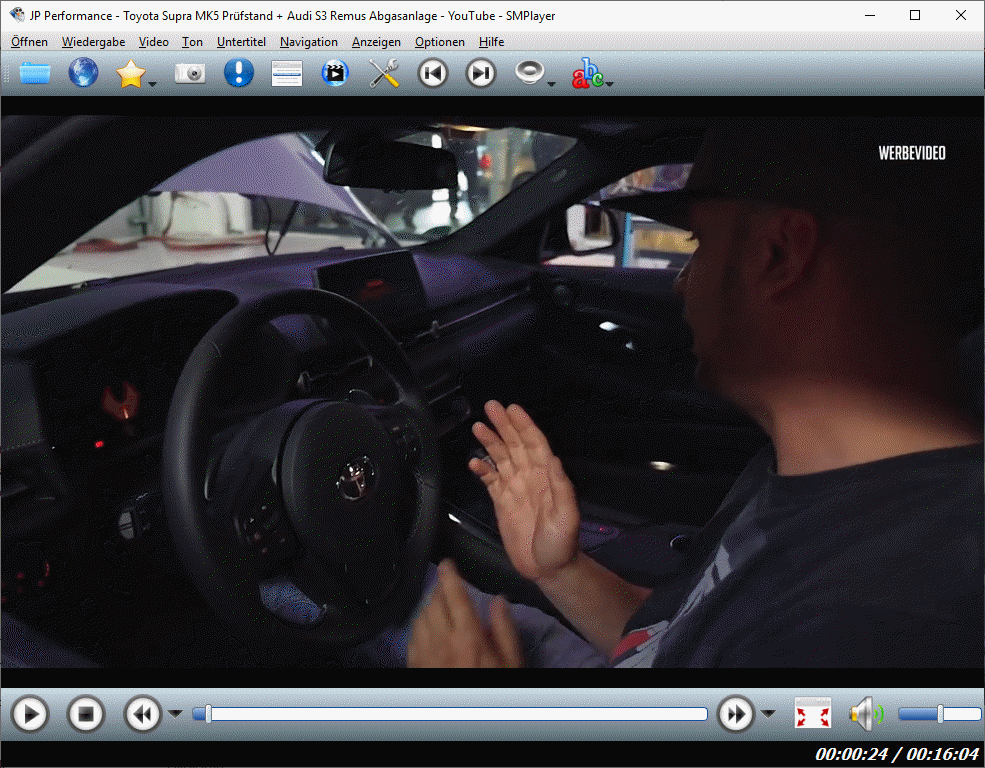The image size is (985, 768).
Task: Show file information with the blue exclamation icon
Action: 239,73
